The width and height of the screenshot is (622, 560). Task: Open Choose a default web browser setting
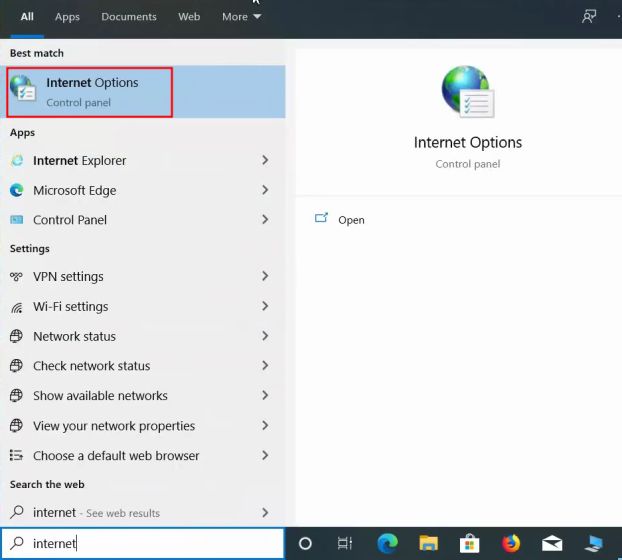click(143, 455)
